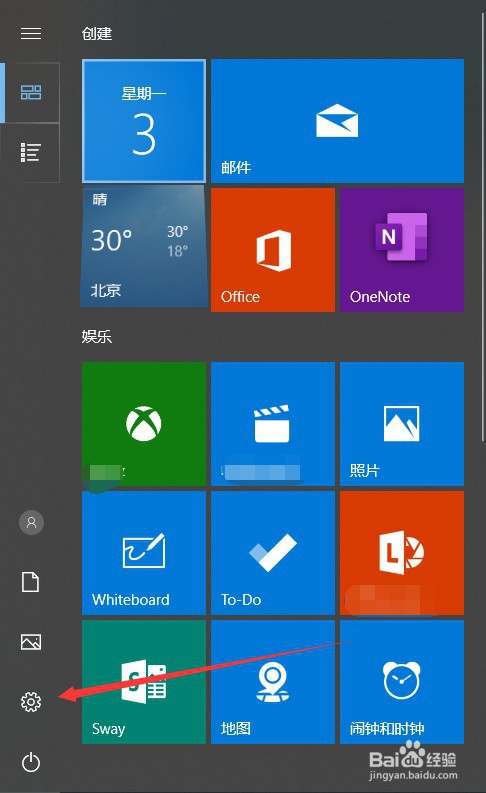Open the 照片 Photos tile
Viewport: 486px width, 793px height.
click(402, 424)
